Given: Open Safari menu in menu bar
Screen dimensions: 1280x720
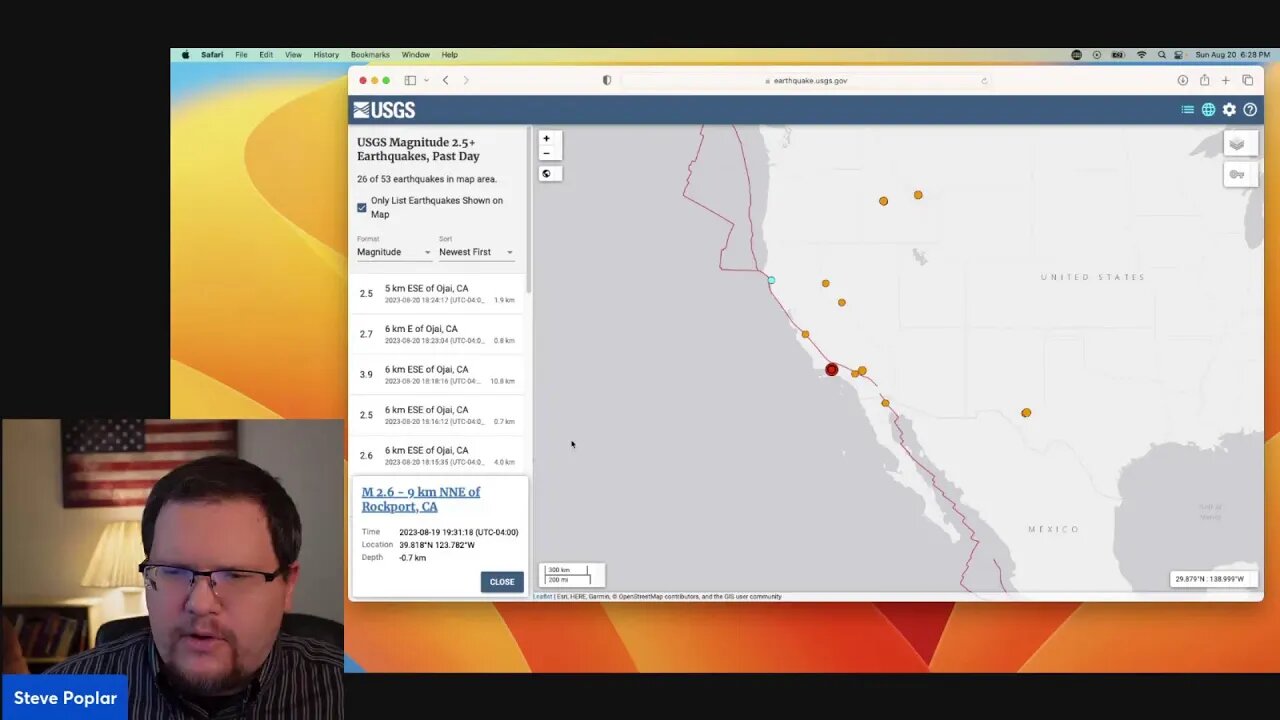Looking at the screenshot, I should pos(212,55).
